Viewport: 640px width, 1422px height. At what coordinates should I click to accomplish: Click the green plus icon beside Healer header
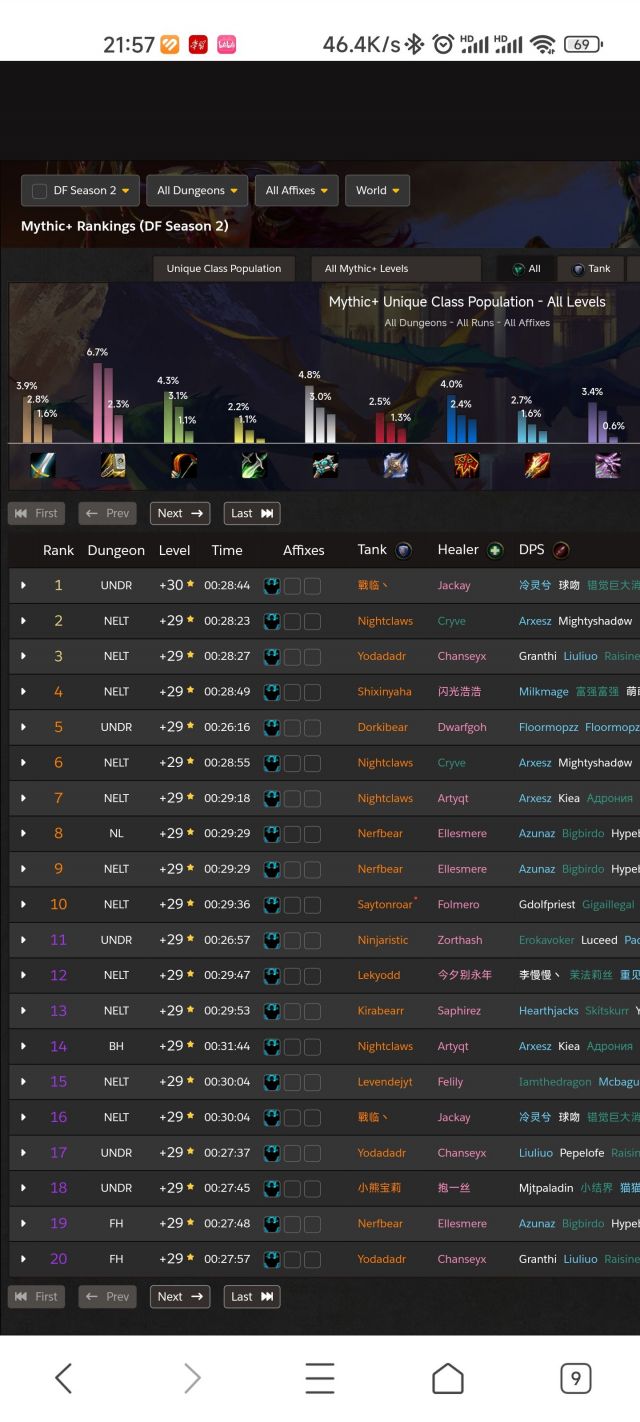tap(495, 550)
